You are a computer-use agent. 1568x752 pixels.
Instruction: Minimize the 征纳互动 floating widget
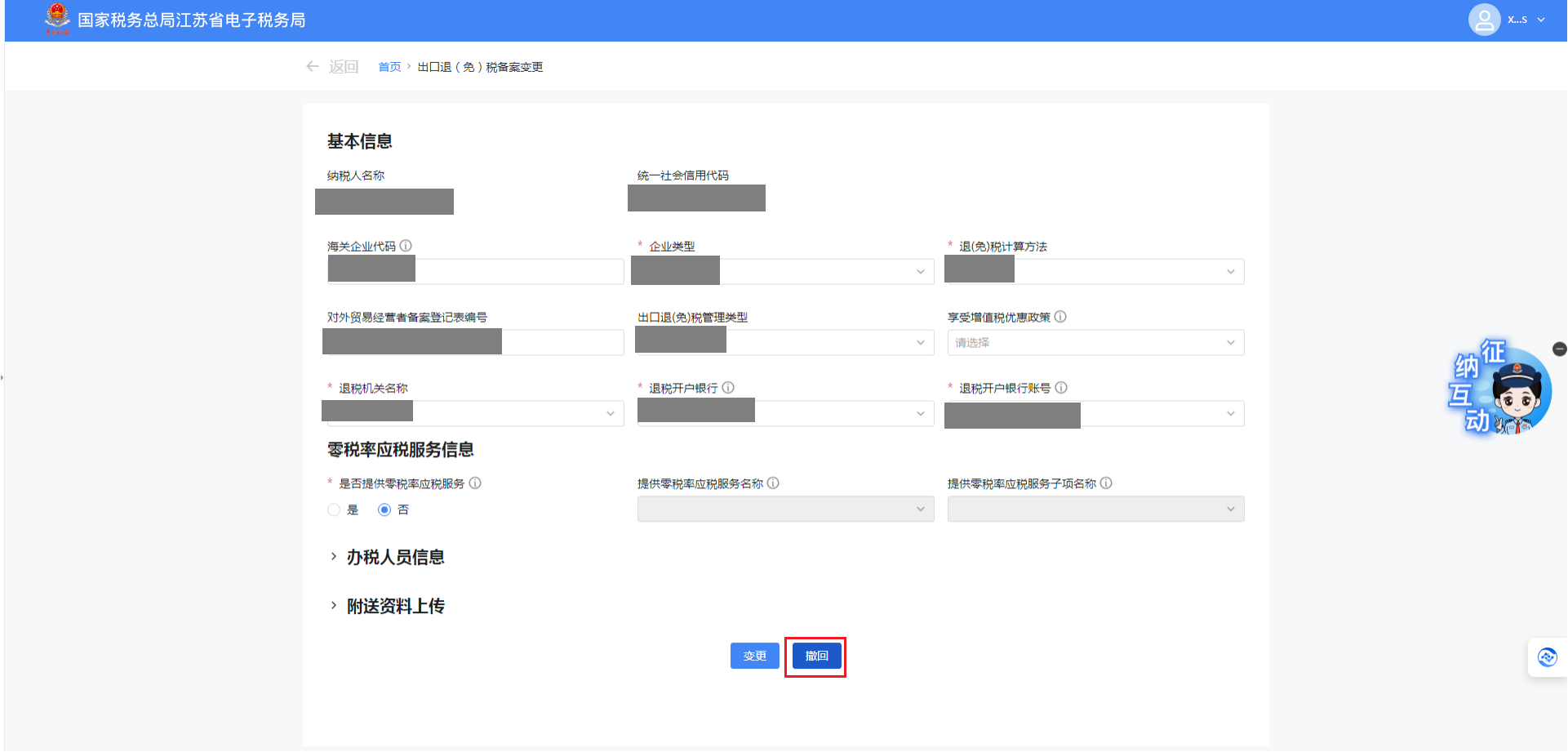[x=1559, y=349]
